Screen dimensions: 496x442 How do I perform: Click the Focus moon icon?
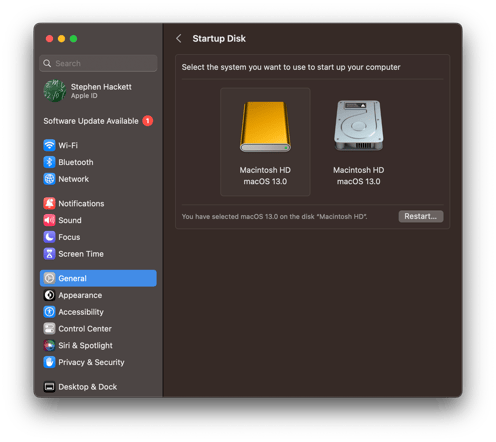[49, 237]
